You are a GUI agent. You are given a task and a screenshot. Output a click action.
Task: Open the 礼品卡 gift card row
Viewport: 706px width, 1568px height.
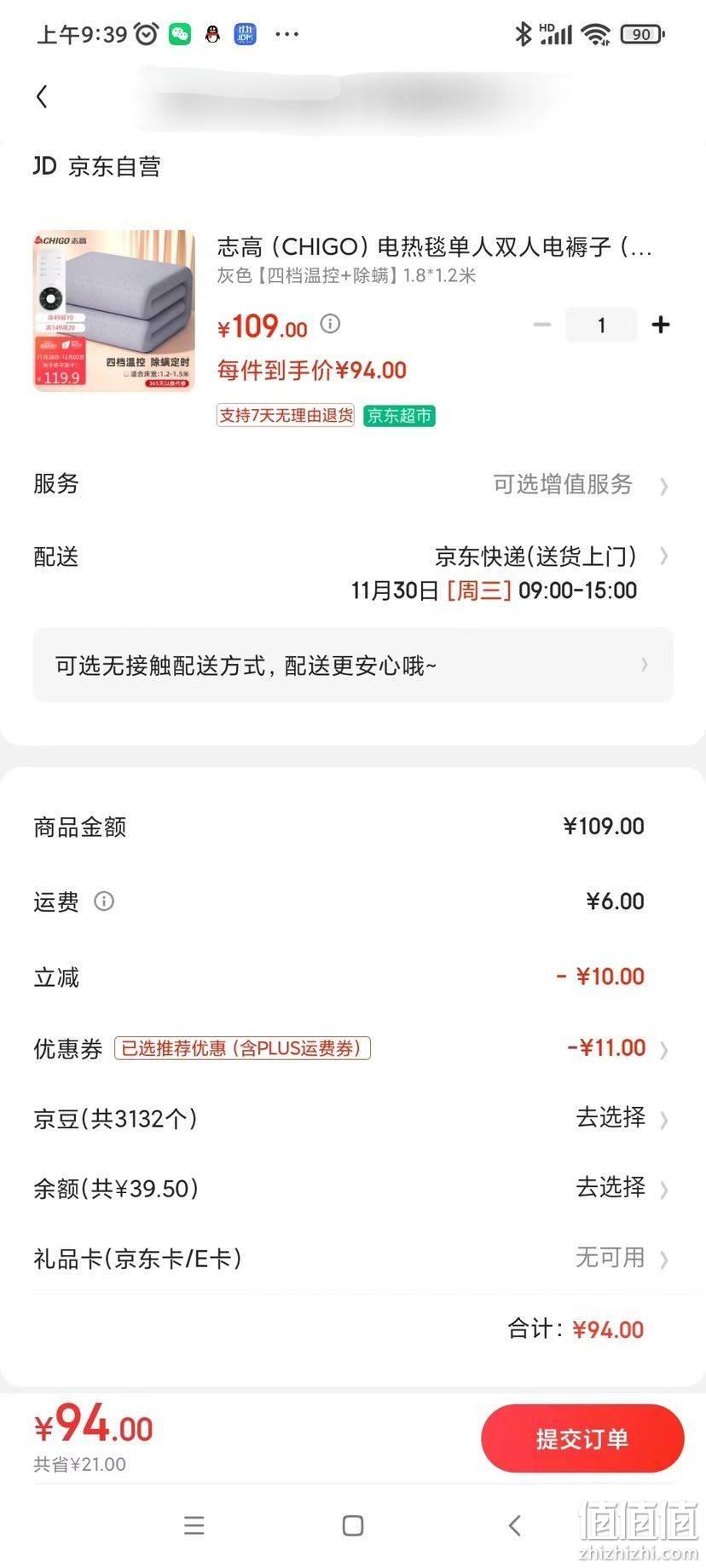pyautogui.click(x=351, y=1258)
